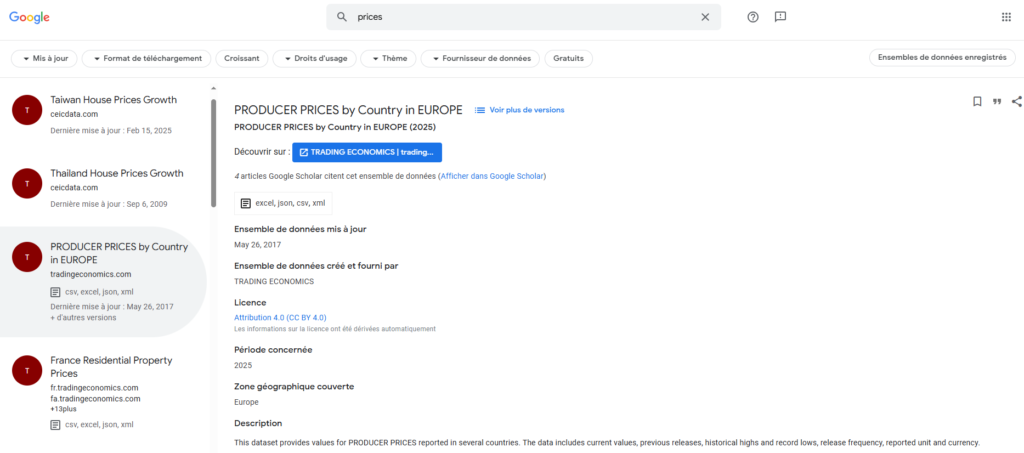Image resolution: width=1024 pixels, height=453 pixels.
Task: Bookmark this dataset with save icon
Action: [977, 101]
